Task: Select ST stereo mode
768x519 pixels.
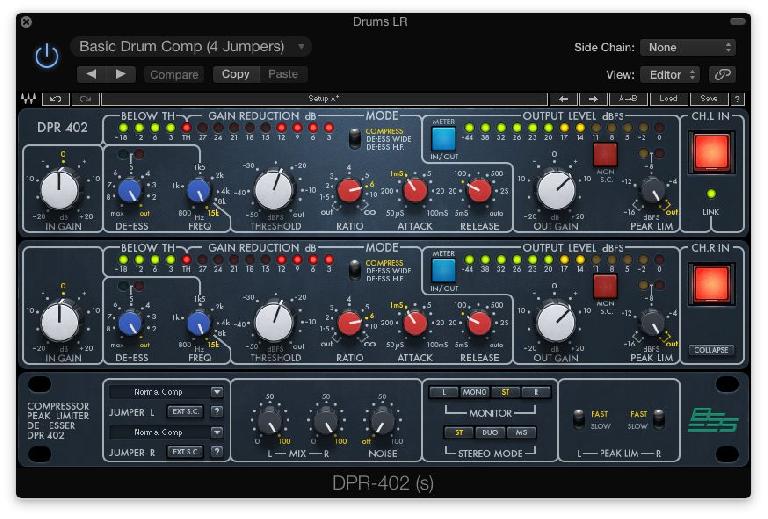Action: (x=459, y=432)
